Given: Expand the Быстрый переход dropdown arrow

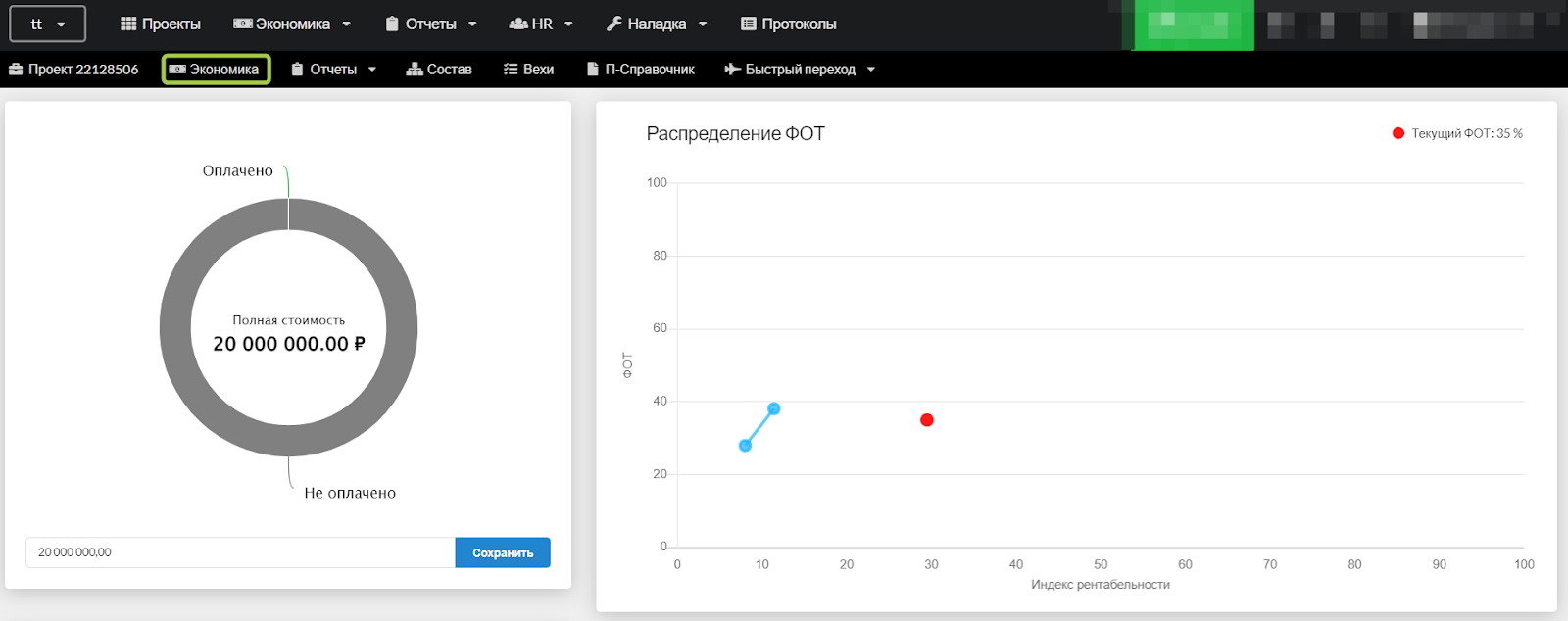Looking at the screenshot, I should click(871, 71).
